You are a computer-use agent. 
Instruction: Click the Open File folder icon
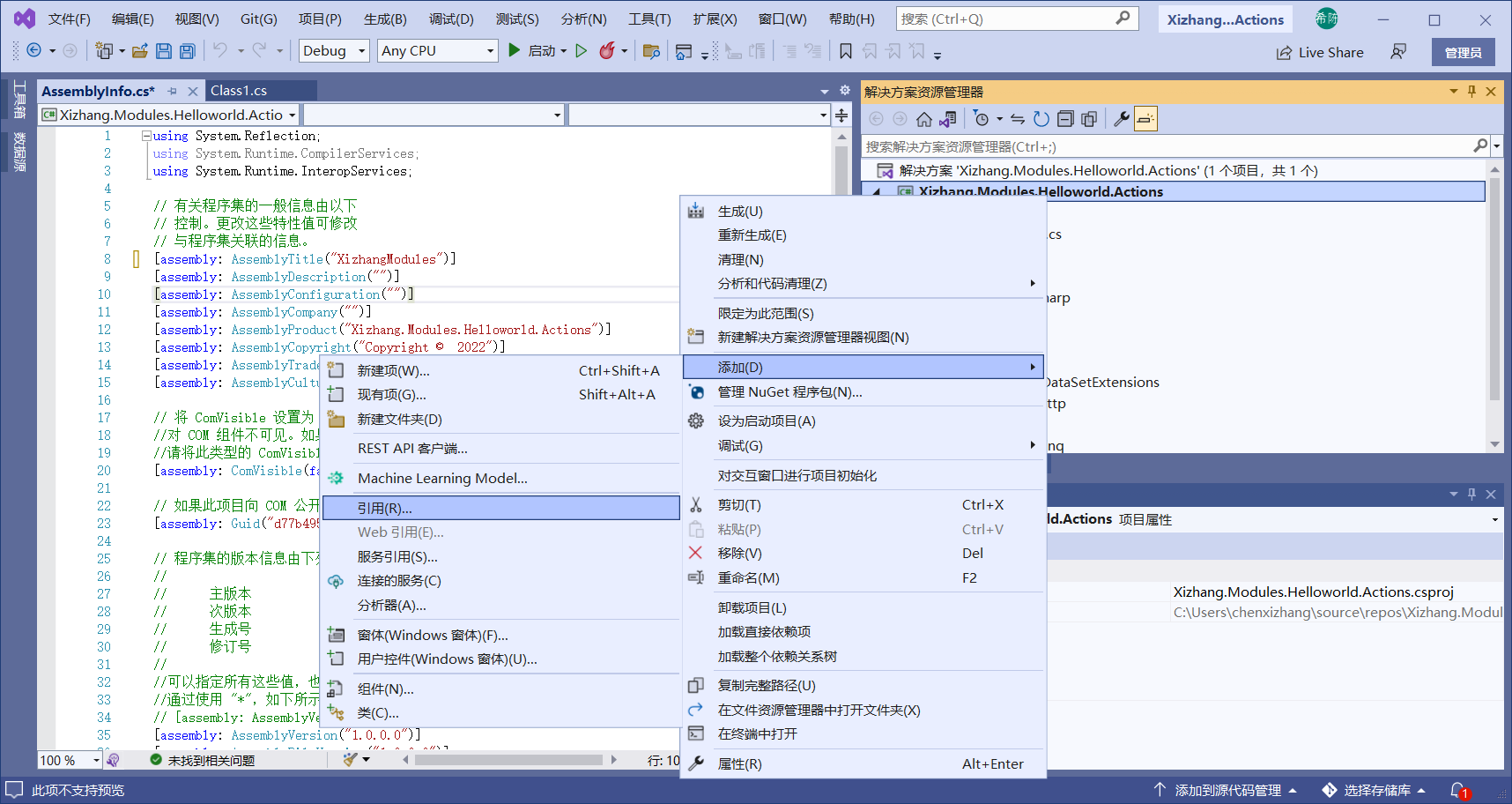click(140, 51)
